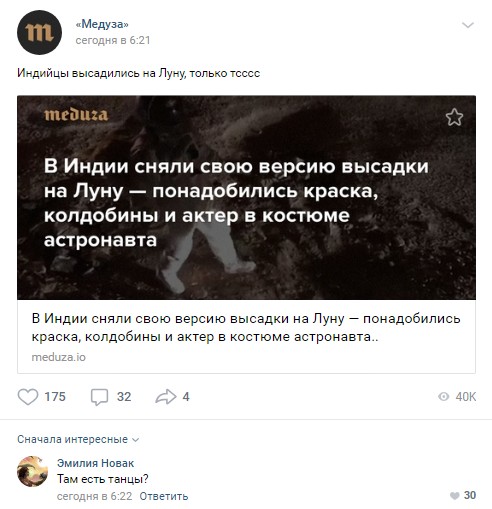Follow the meduza.io source link
The width and height of the screenshot is (492, 509).
(x=59, y=357)
